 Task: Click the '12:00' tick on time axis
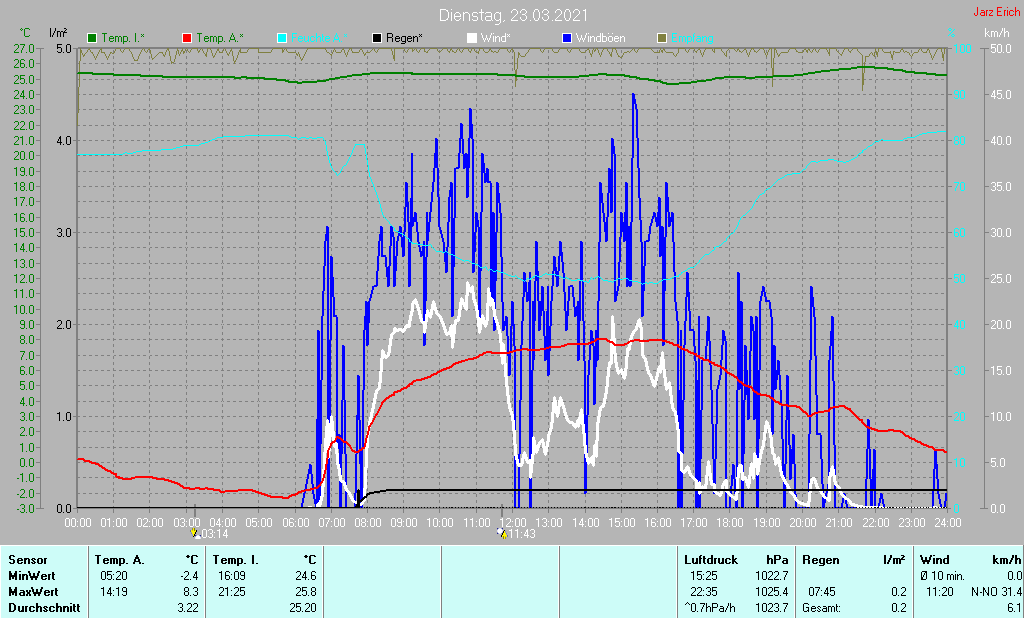513,523
